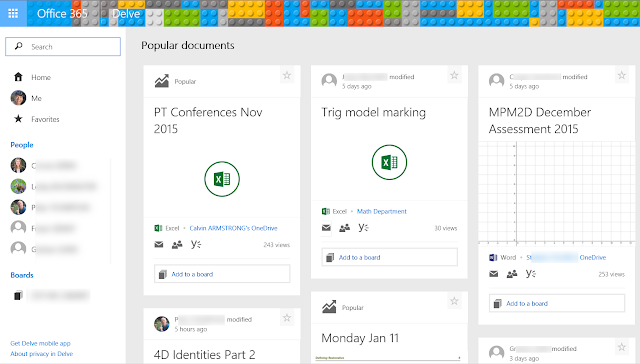Favorite the PT Conferences Nov 2015 card
Screen dimensions: 640x364
pos(287,75)
